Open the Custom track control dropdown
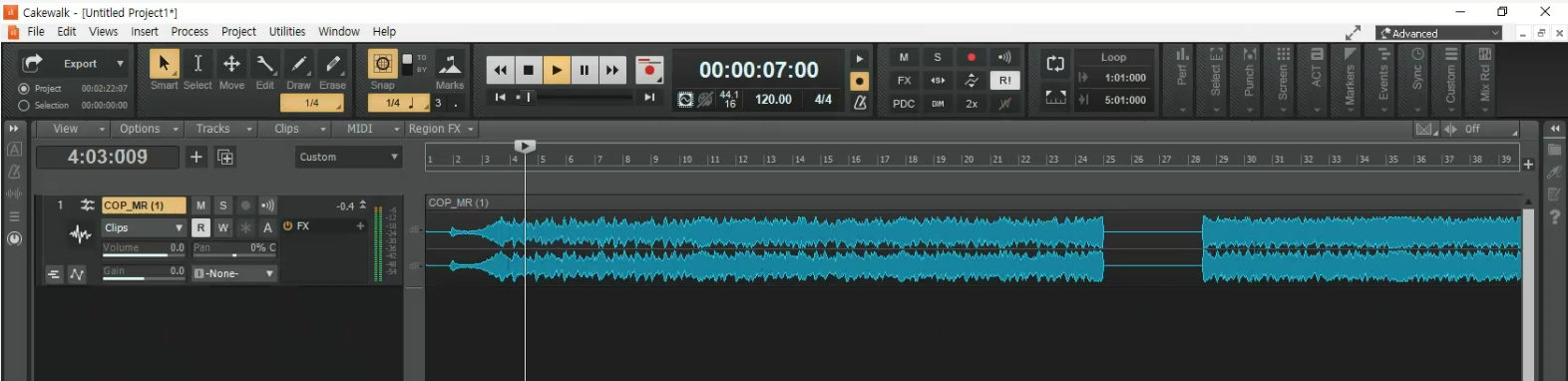The height and width of the screenshot is (381, 1568). [348, 157]
